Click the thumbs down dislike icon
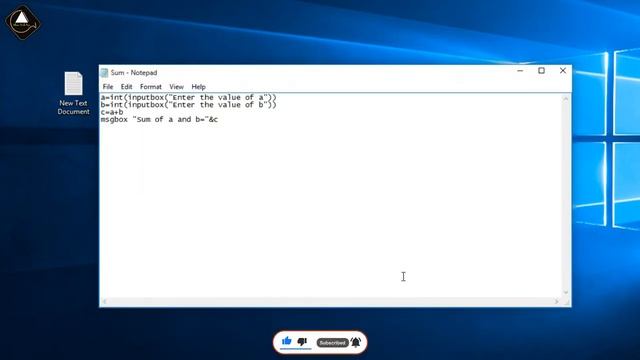This screenshot has width=640, height=360. [302, 341]
